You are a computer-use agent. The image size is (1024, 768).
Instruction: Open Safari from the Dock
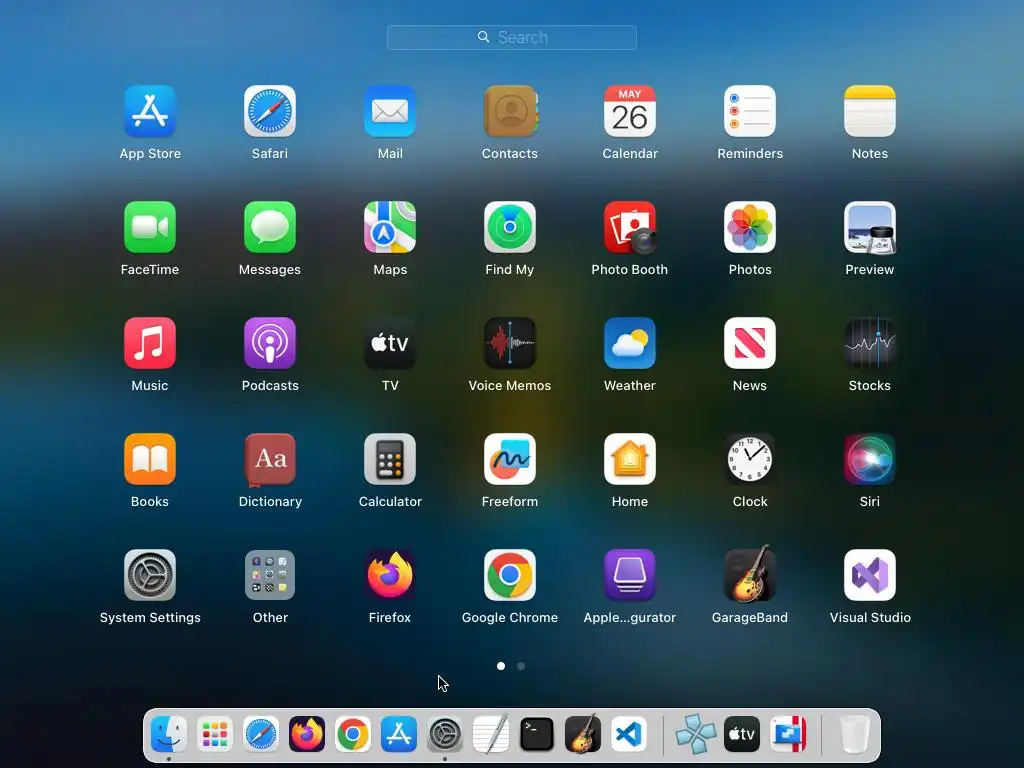click(261, 734)
